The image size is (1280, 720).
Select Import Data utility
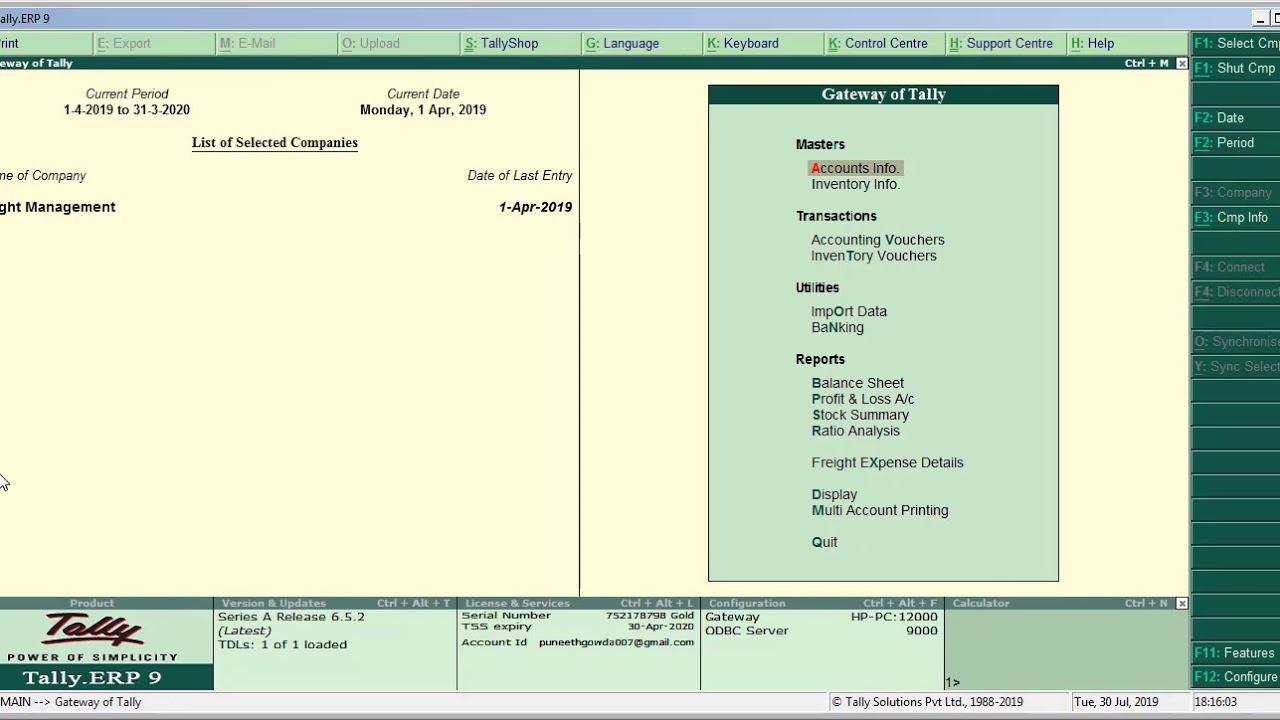click(x=848, y=312)
